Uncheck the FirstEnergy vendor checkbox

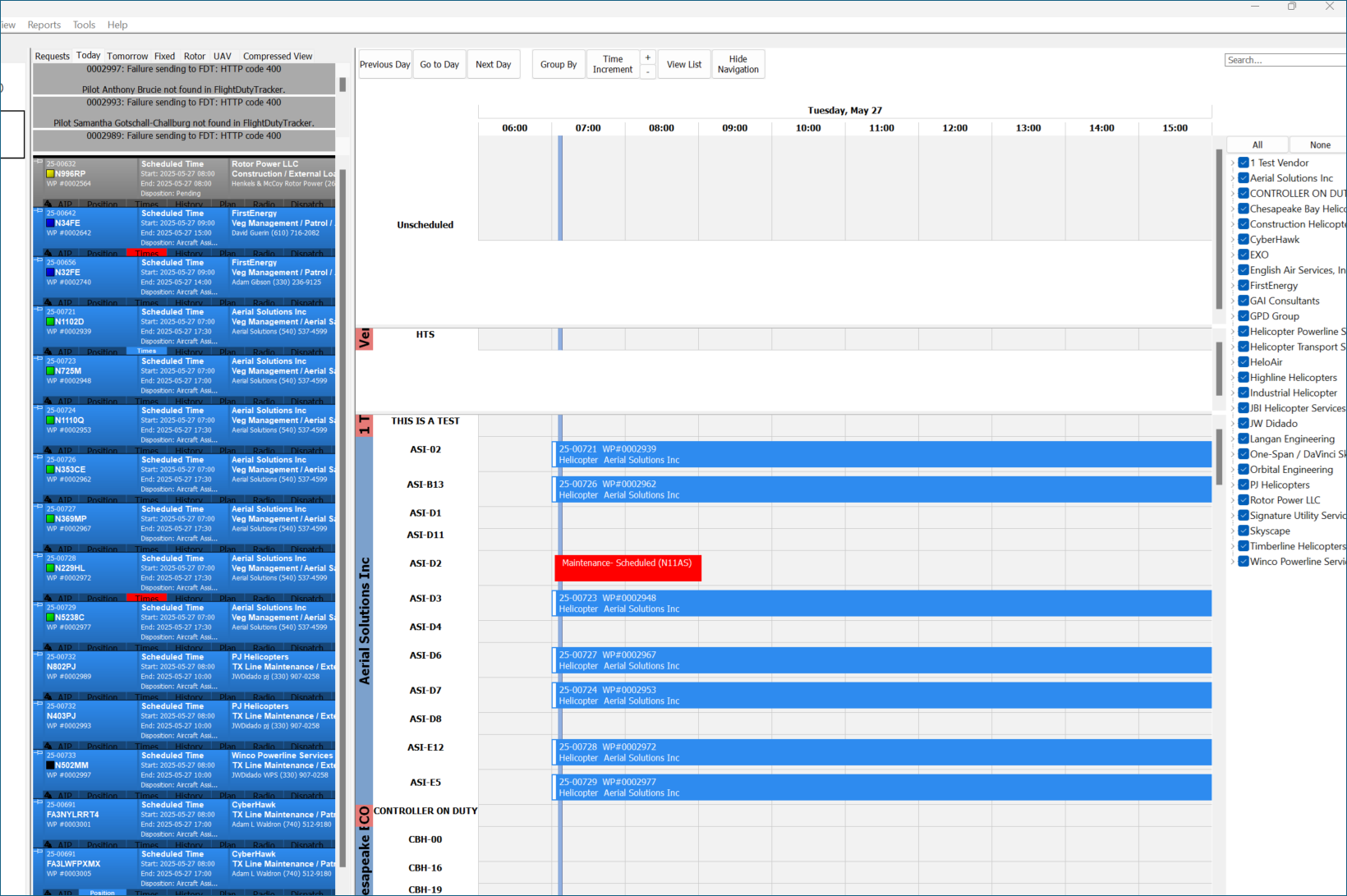coord(1244,285)
